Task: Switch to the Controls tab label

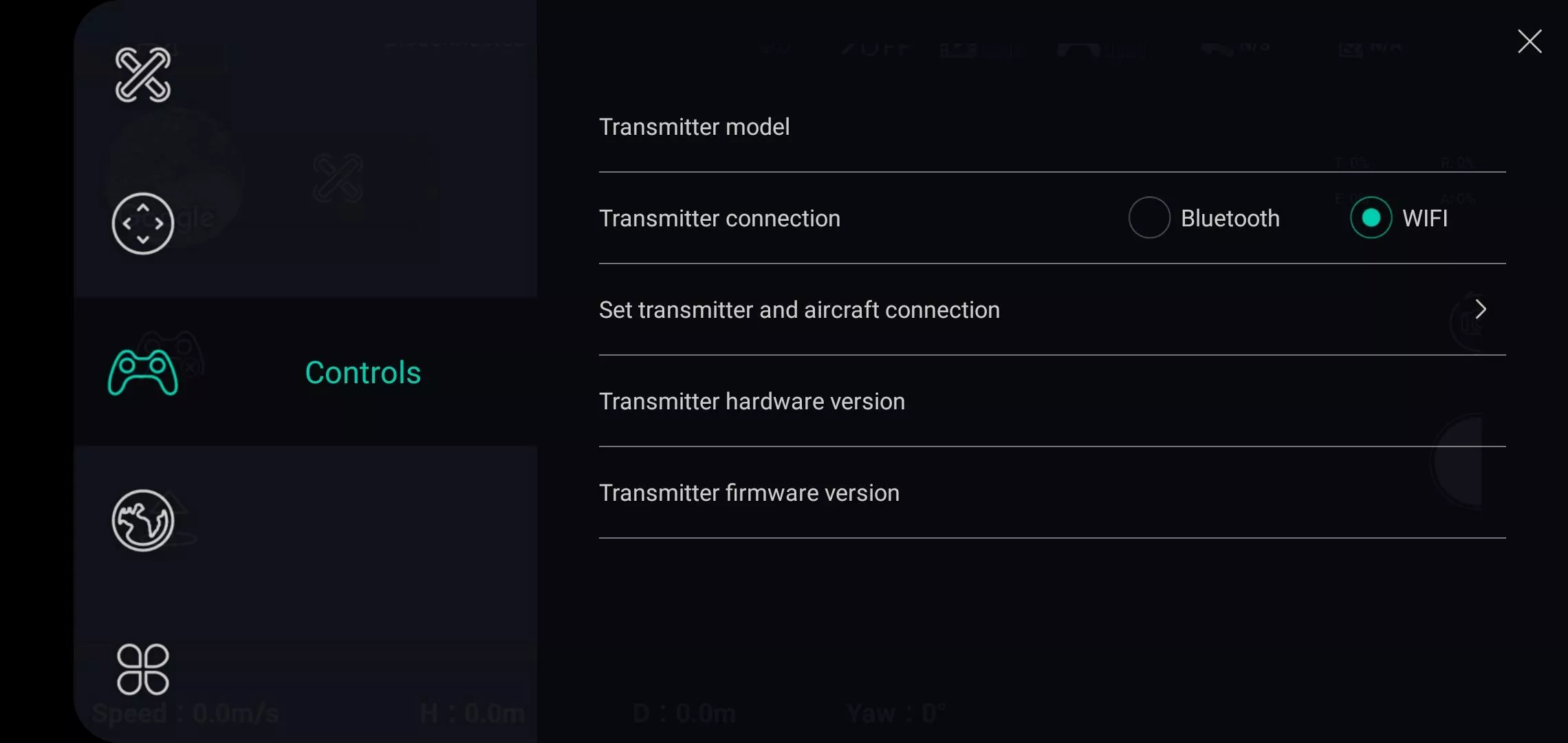Action: (x=362, y=373)
